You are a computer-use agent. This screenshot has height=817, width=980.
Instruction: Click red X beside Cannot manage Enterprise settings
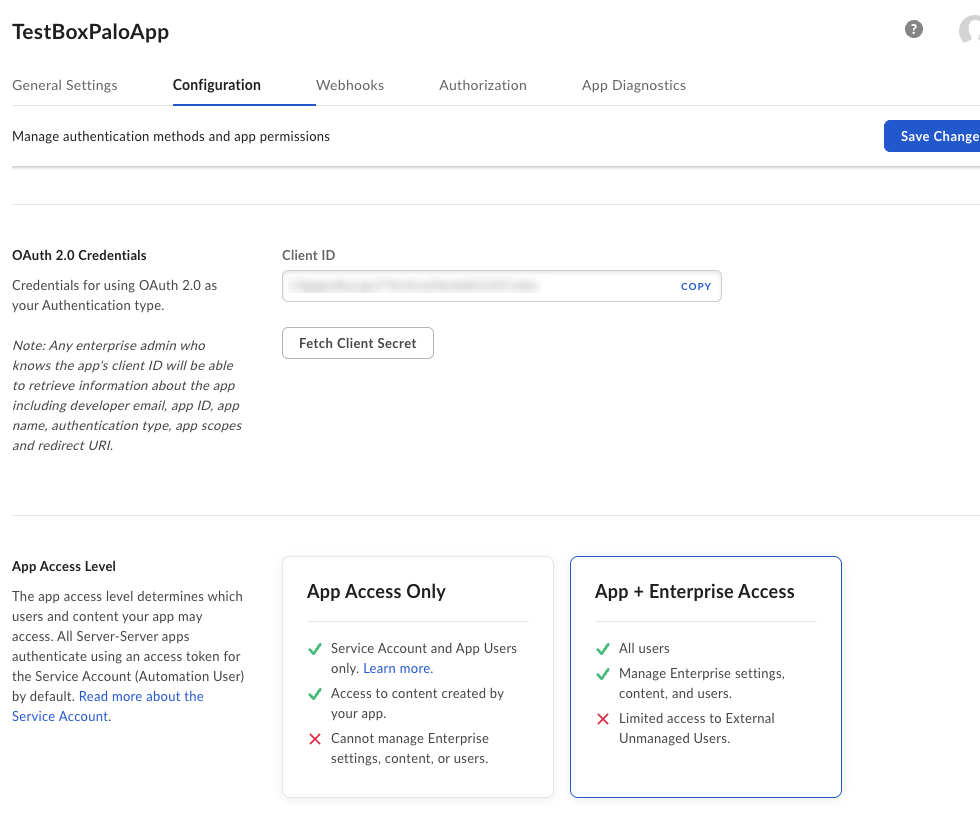click(314, 739)
